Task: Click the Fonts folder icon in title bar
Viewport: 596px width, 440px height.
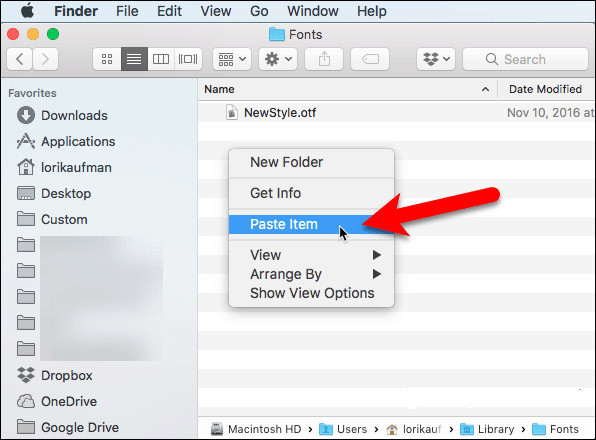Action: pos(277,35)
